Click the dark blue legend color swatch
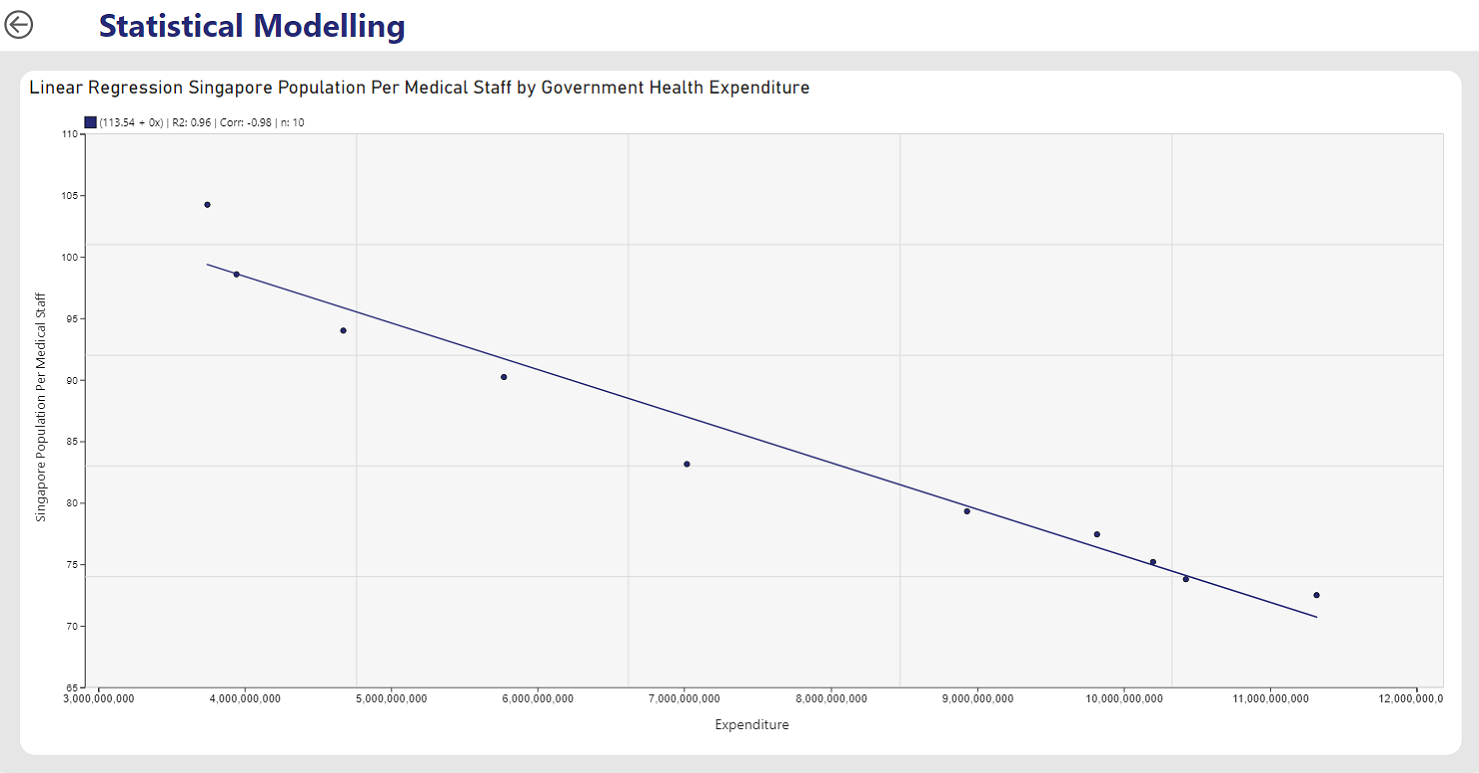 (90, 122)
